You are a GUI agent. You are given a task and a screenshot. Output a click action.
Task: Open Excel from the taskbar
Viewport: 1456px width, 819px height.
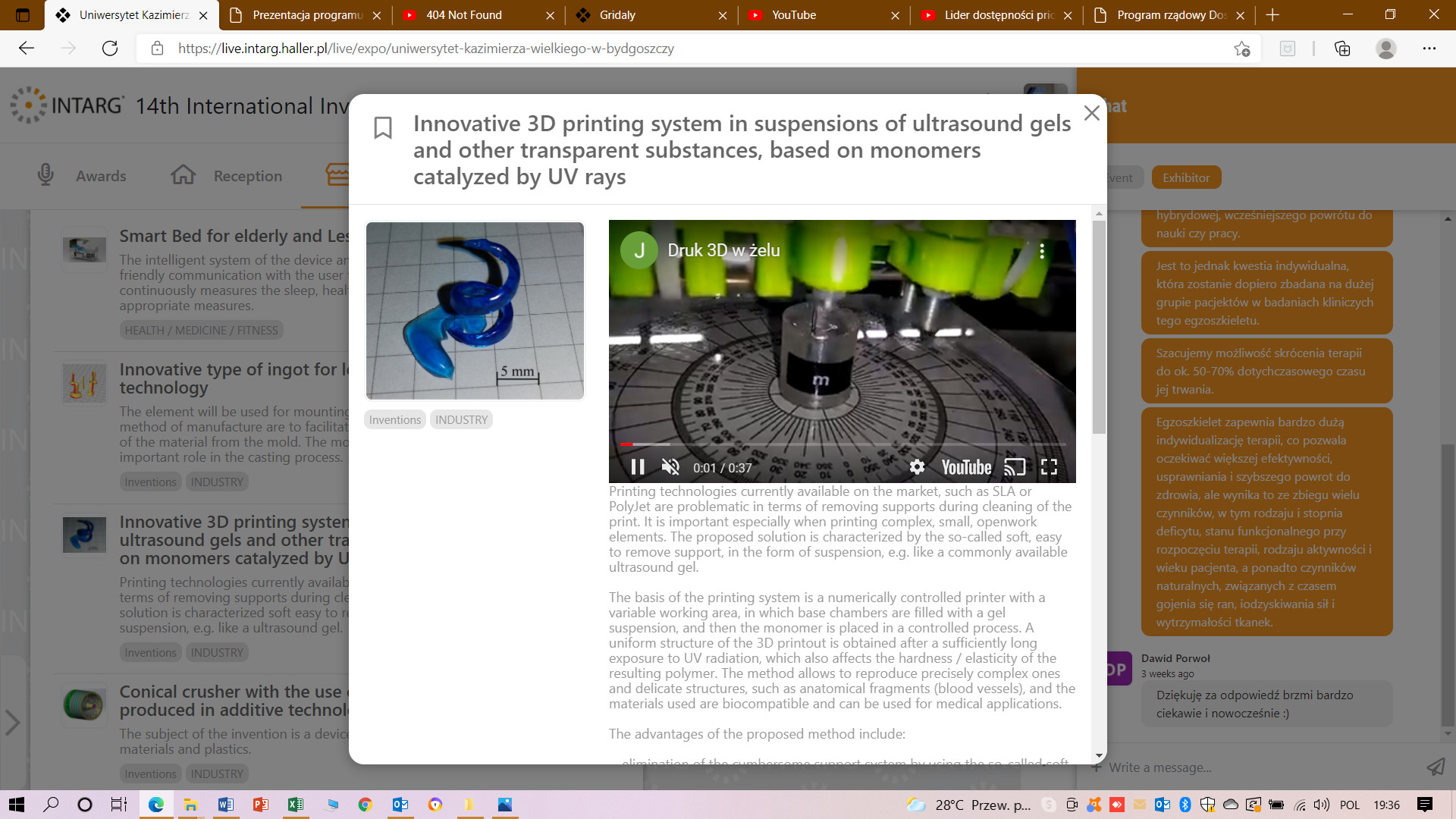pyautogui.click(x=296, y=805)
